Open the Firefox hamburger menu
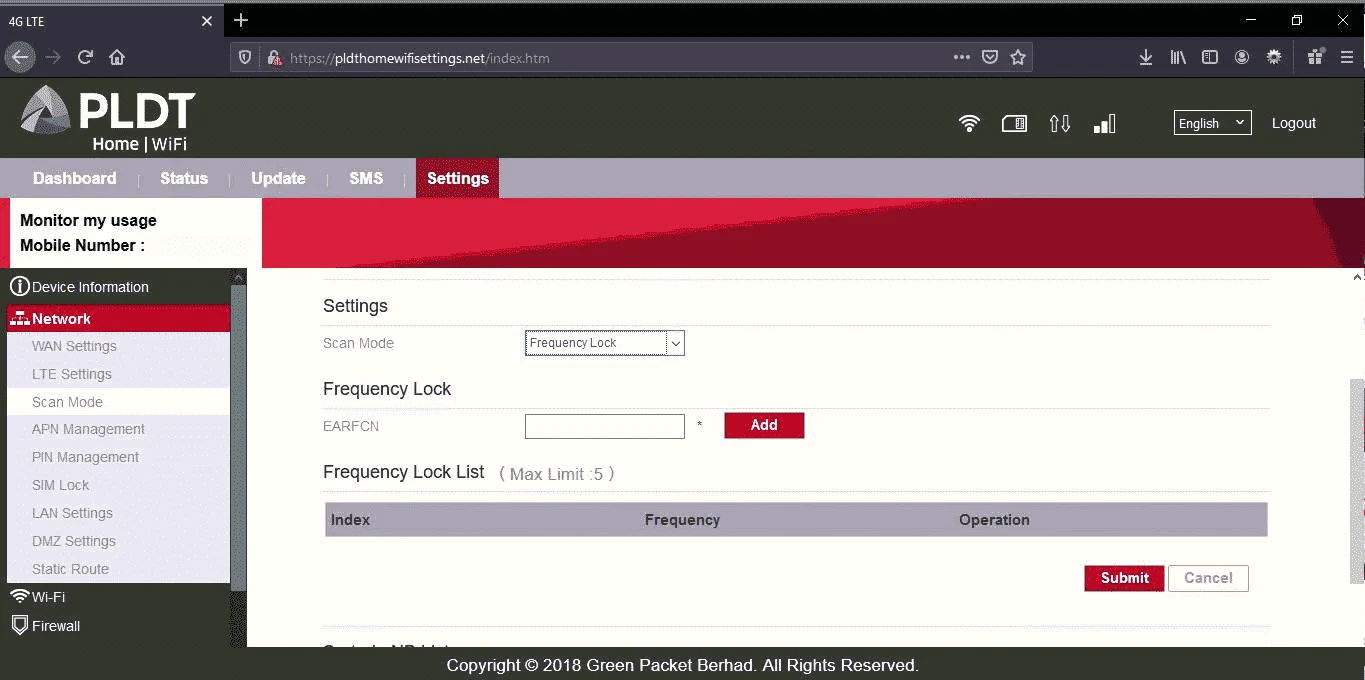The image size is (1365, 680). [x=1347, y=58]
